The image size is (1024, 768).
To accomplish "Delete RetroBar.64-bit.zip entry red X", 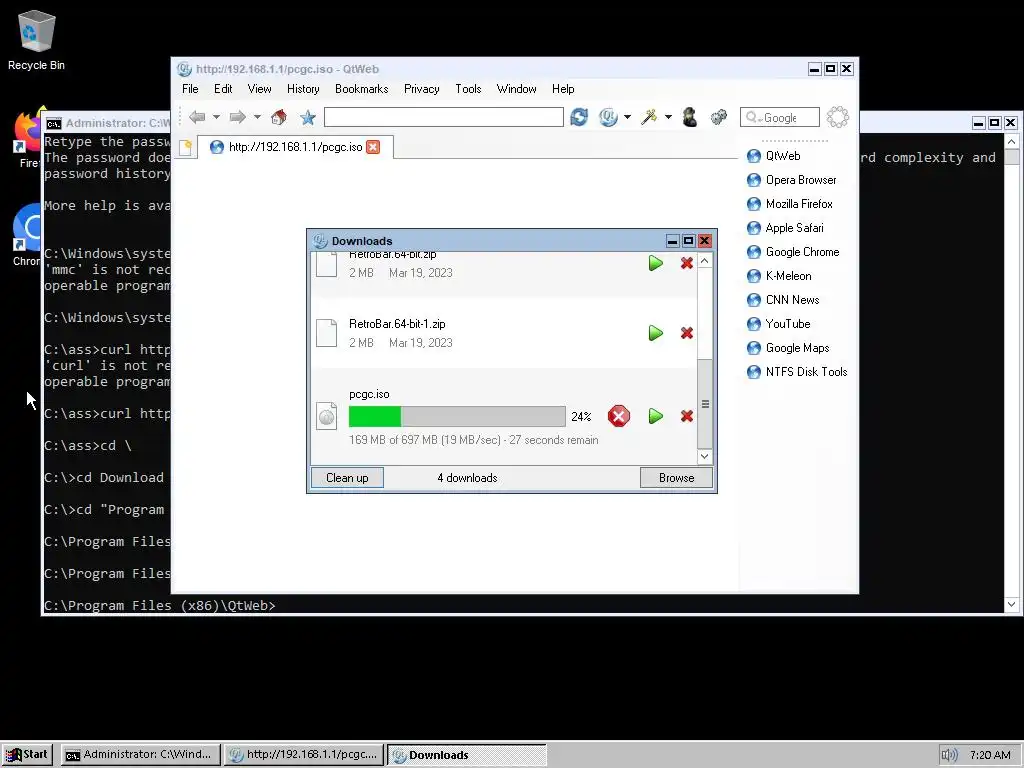I will (686, 263).
